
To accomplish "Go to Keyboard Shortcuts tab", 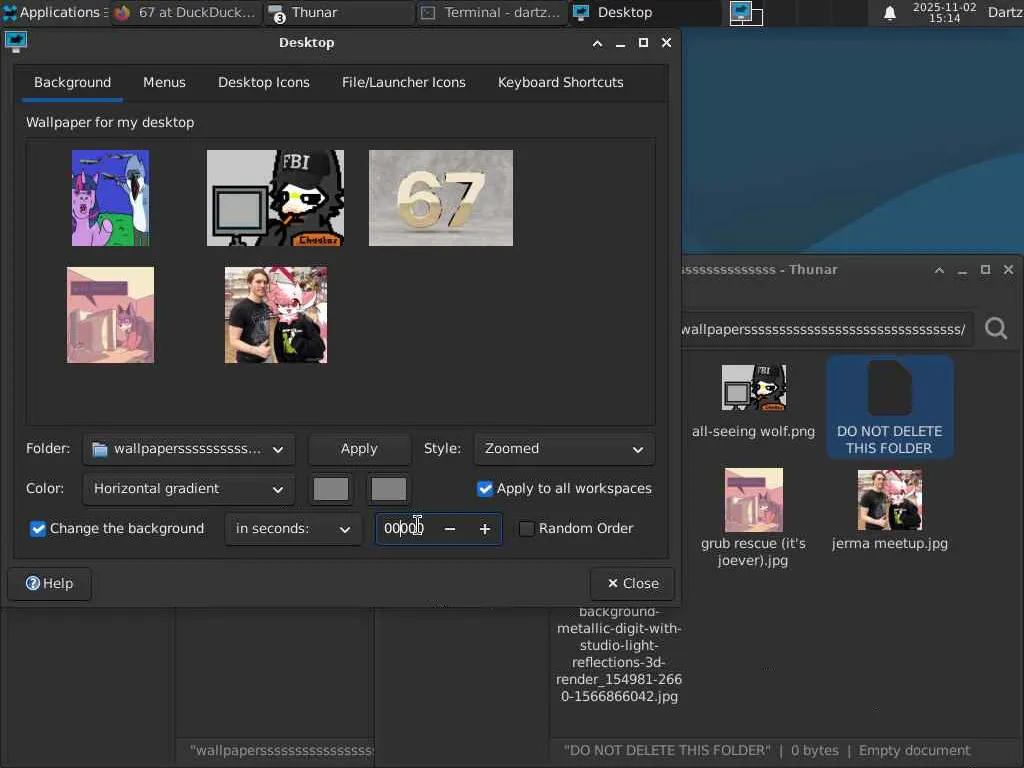I will point(560,82).
